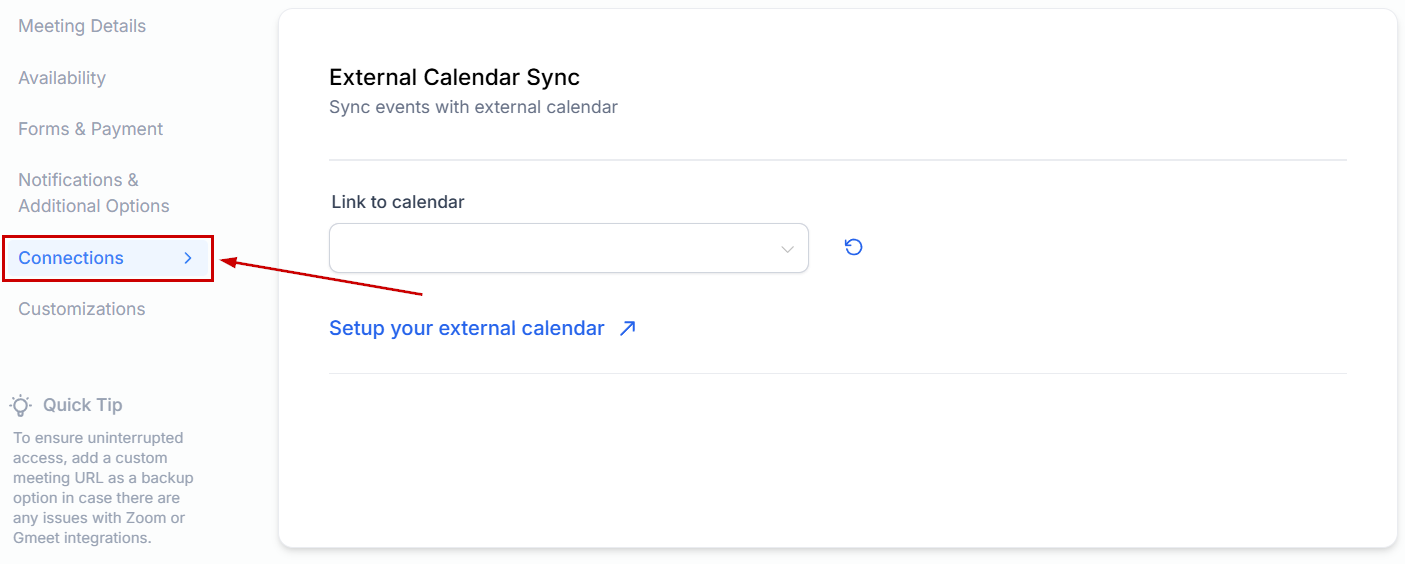Click the Link to calendar field label
Screen dimensions: 1405x564
[398, 202]
